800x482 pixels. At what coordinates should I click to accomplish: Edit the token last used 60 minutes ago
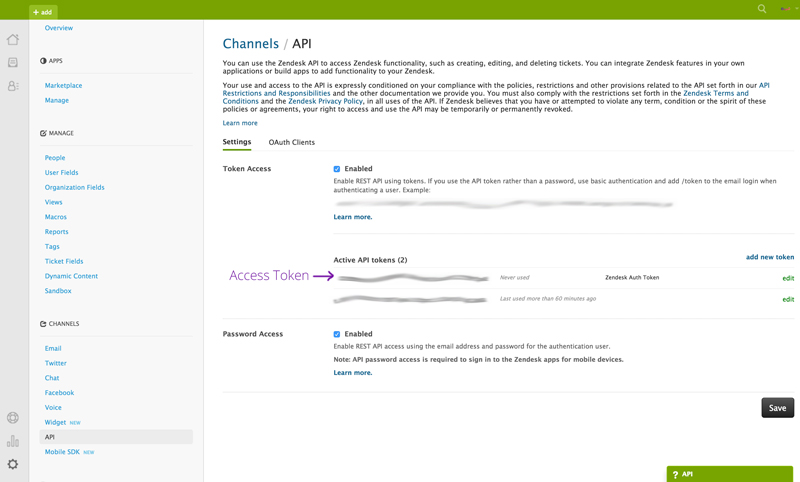click(788, 299)
